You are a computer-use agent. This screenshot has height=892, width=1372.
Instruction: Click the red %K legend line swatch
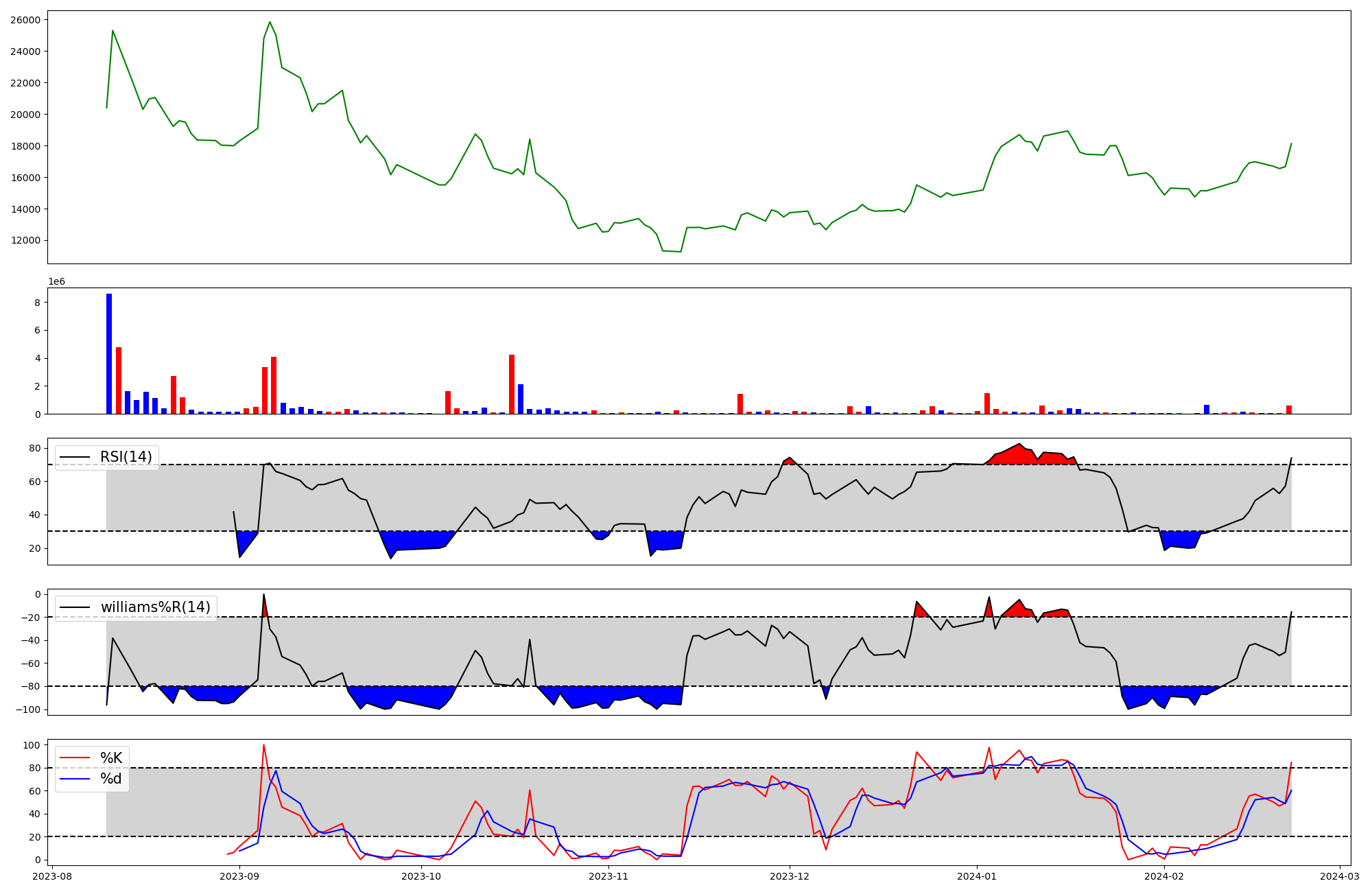click(x=75, y=758)
